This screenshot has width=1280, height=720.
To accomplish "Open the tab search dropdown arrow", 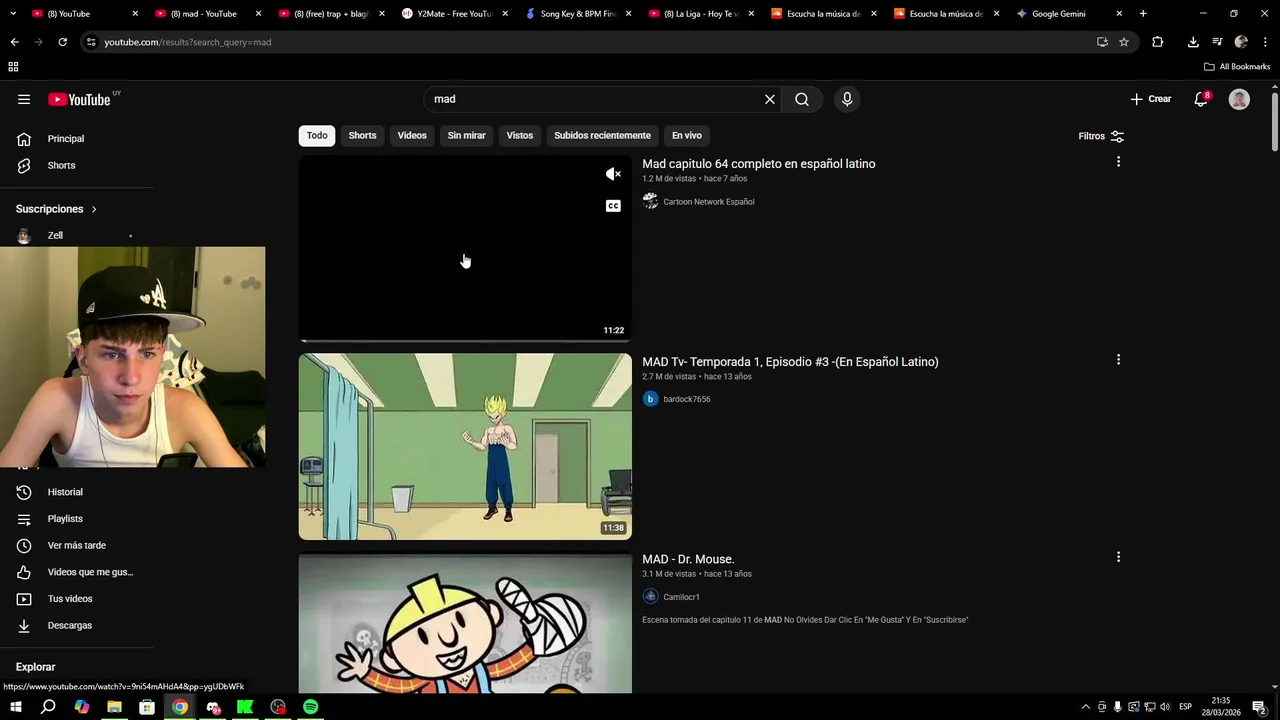I will coord(13,14).
